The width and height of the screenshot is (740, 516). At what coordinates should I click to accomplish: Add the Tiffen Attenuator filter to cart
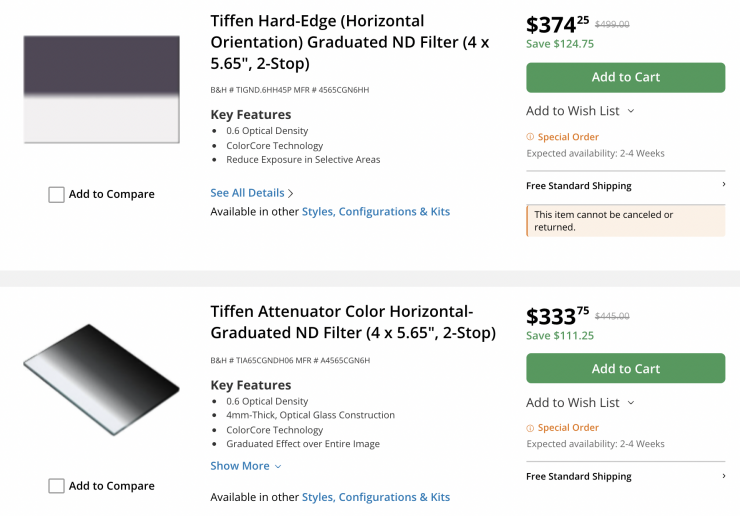pos(625,369)
